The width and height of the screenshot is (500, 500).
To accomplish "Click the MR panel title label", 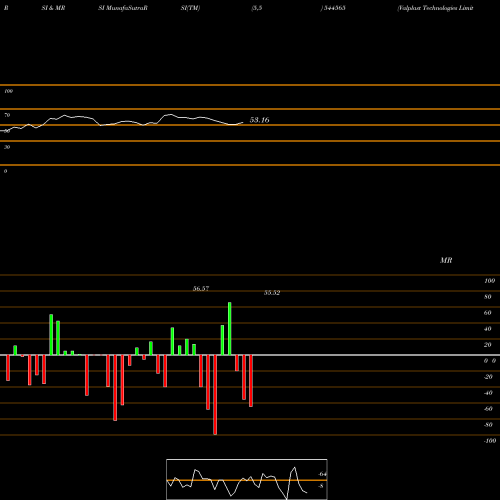I will pyautogui.click(x=446, y=260).
